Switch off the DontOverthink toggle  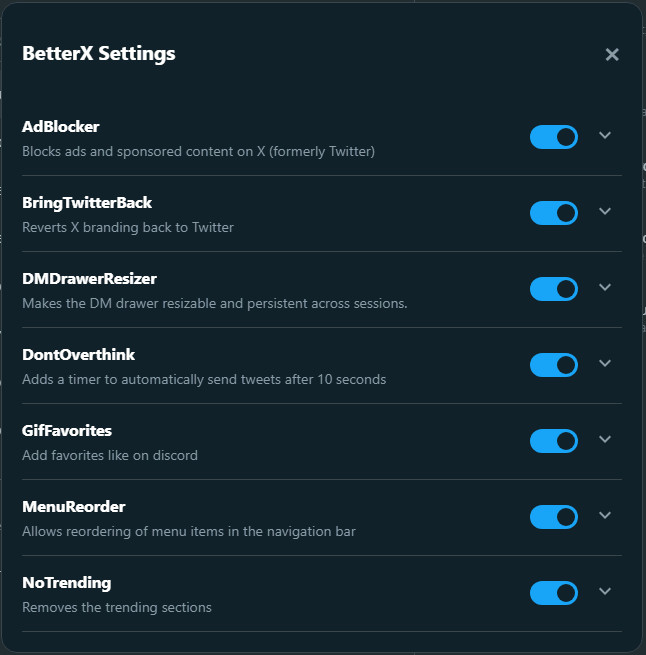tap(554, 365)
